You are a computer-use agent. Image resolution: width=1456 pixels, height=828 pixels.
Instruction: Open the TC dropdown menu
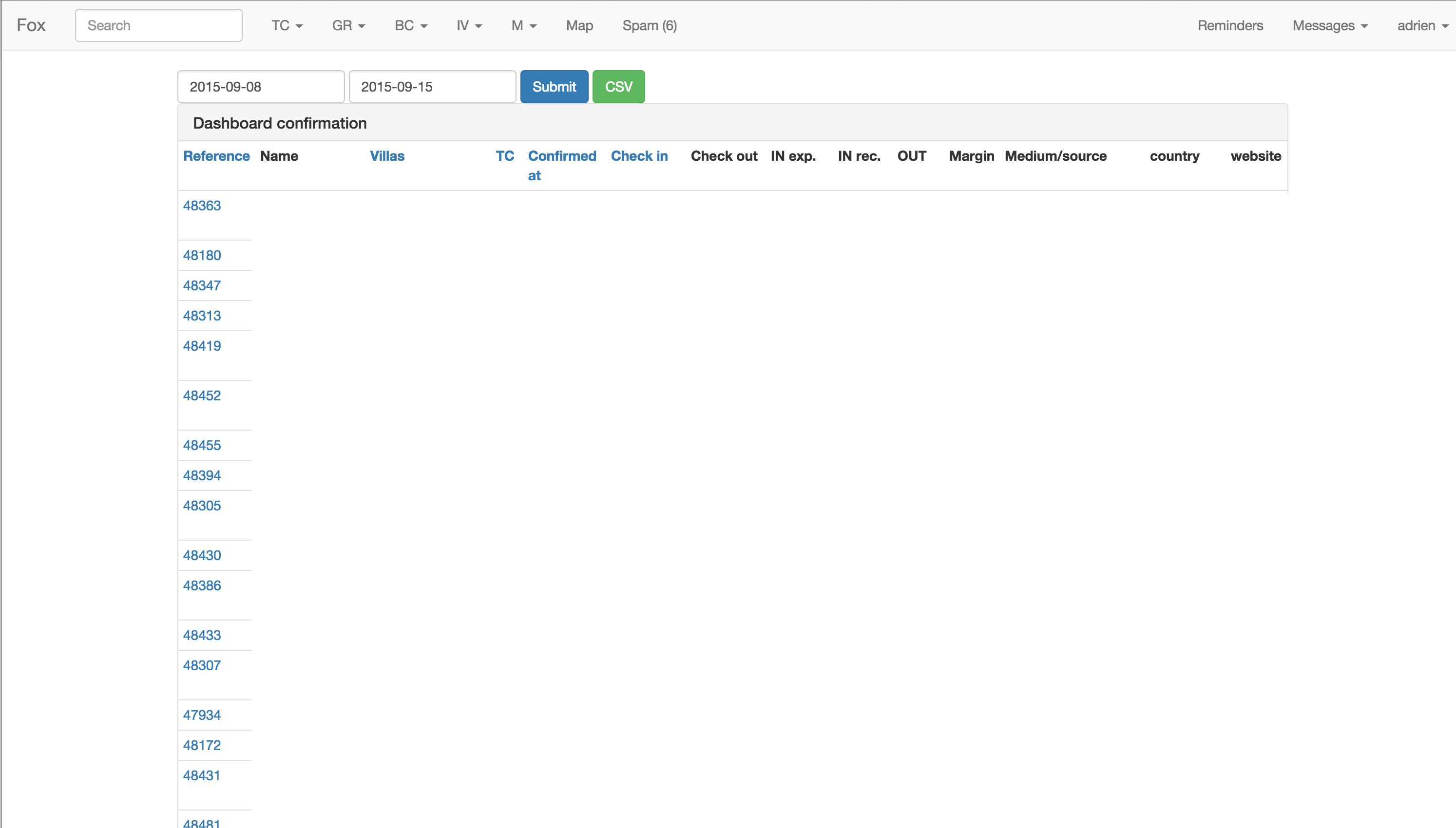click(287, 26)
